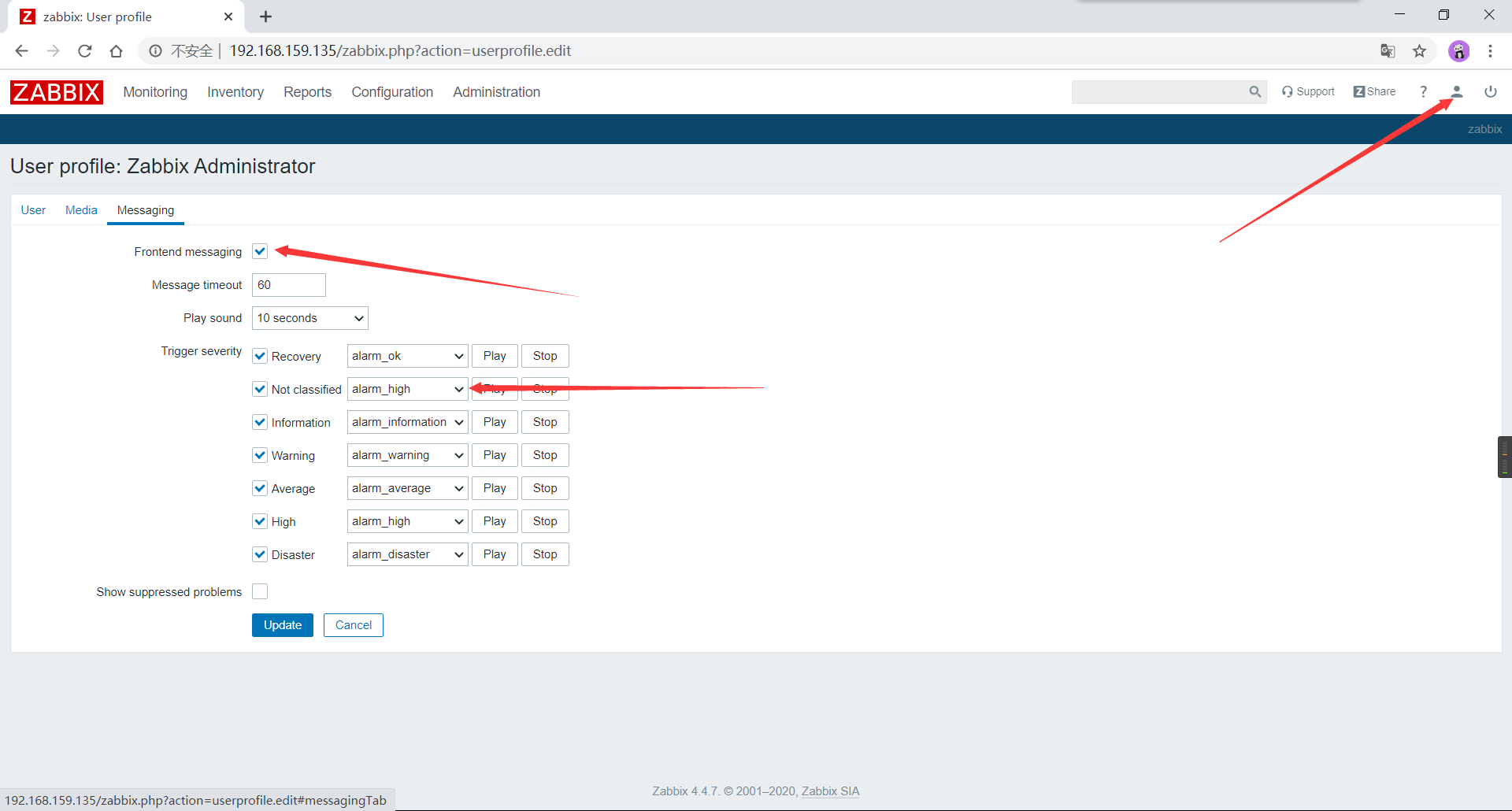Go back with browser back arrow
Image resolution: width=1512 pixels, height=811 pixels.
(x=21, y=51)
